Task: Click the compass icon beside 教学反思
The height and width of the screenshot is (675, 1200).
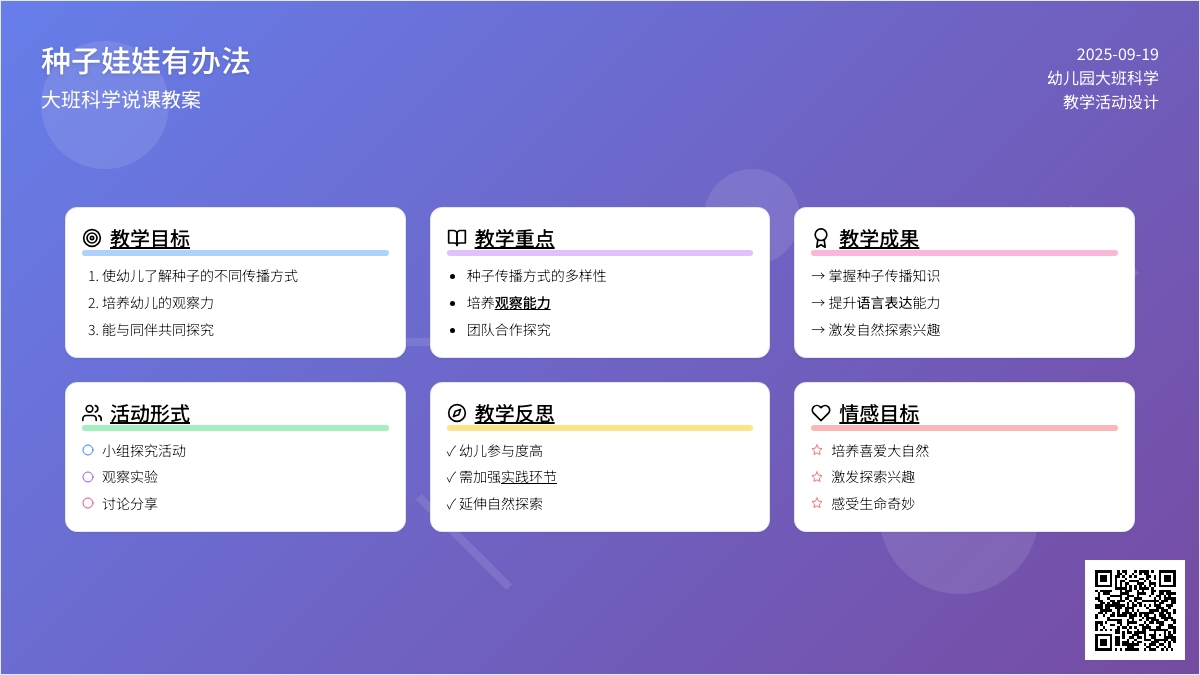Action: (457, 413)
